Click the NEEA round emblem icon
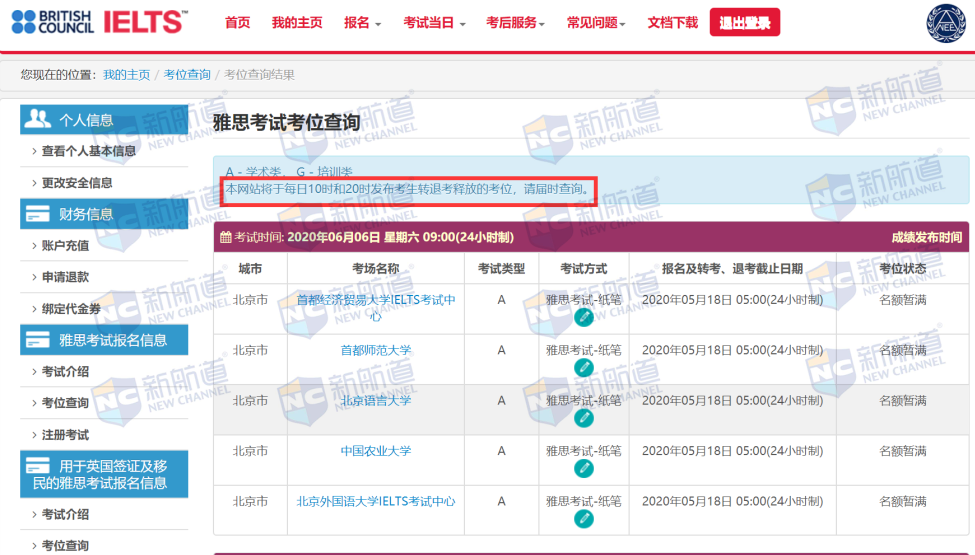 pyautogui.click(x=946, y=24)
